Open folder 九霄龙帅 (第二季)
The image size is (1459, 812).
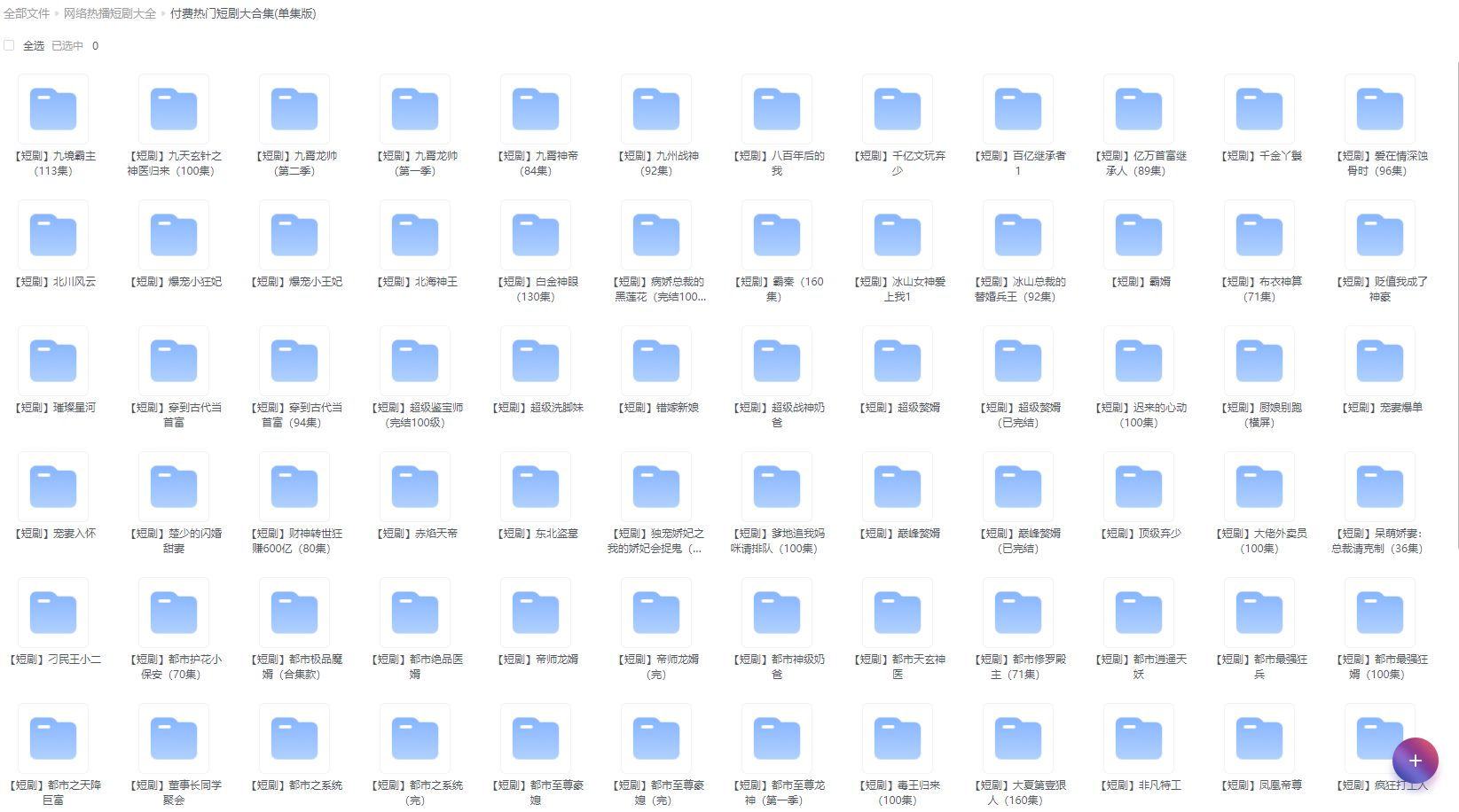[x=294, y=109]
